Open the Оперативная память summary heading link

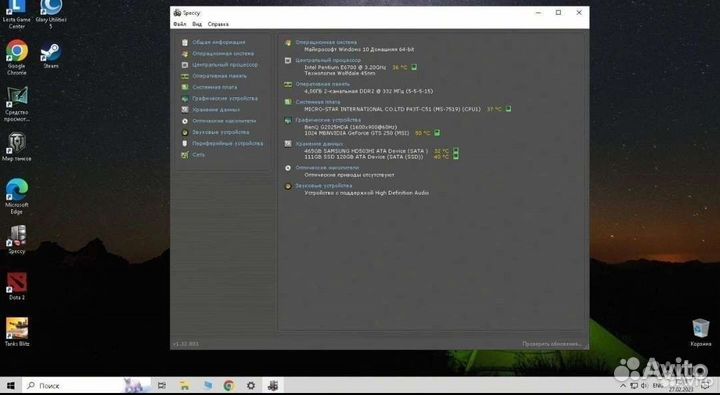[322, 85]
